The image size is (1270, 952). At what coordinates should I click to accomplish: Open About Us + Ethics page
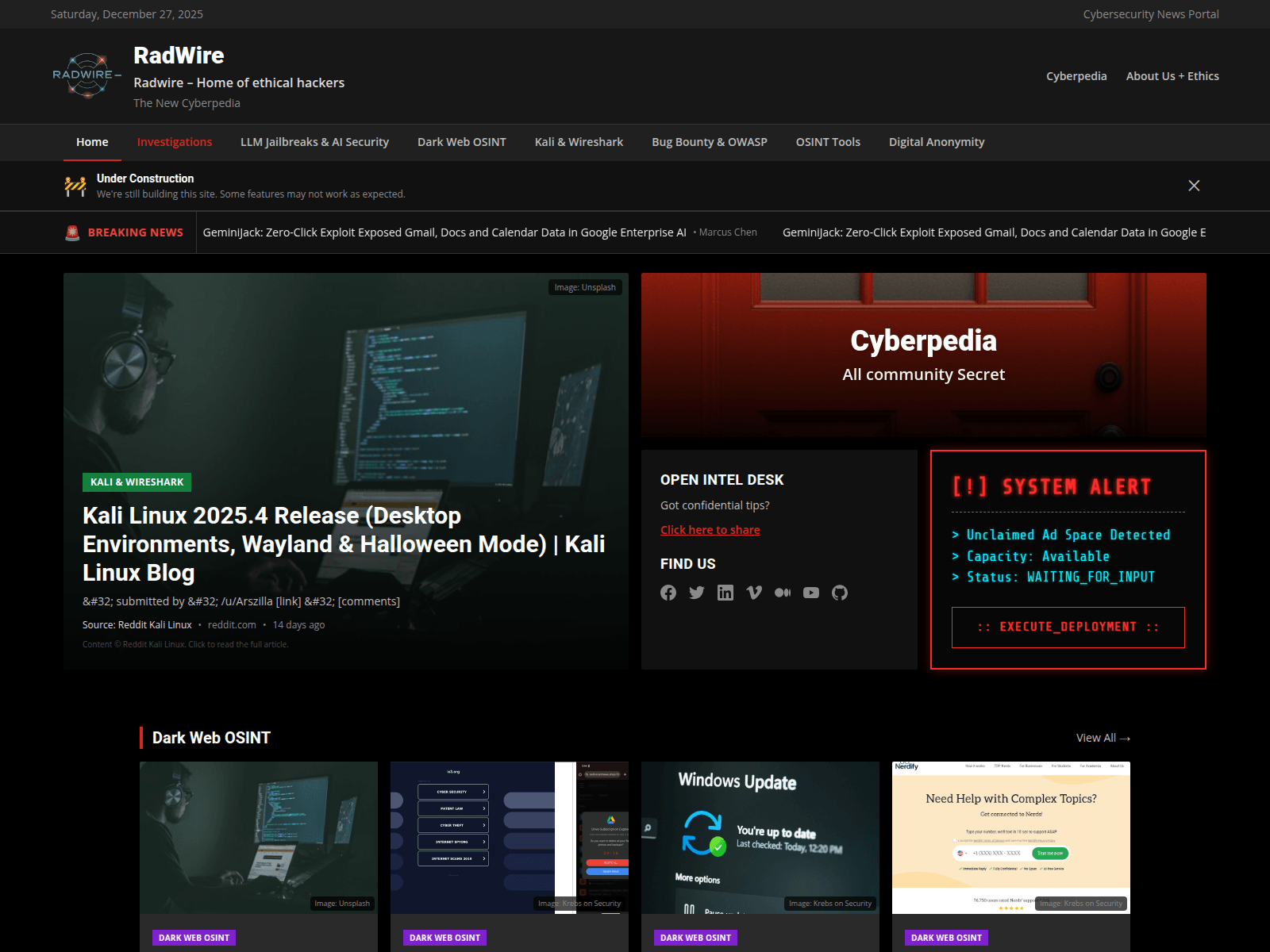click(x=1172, y=76)
